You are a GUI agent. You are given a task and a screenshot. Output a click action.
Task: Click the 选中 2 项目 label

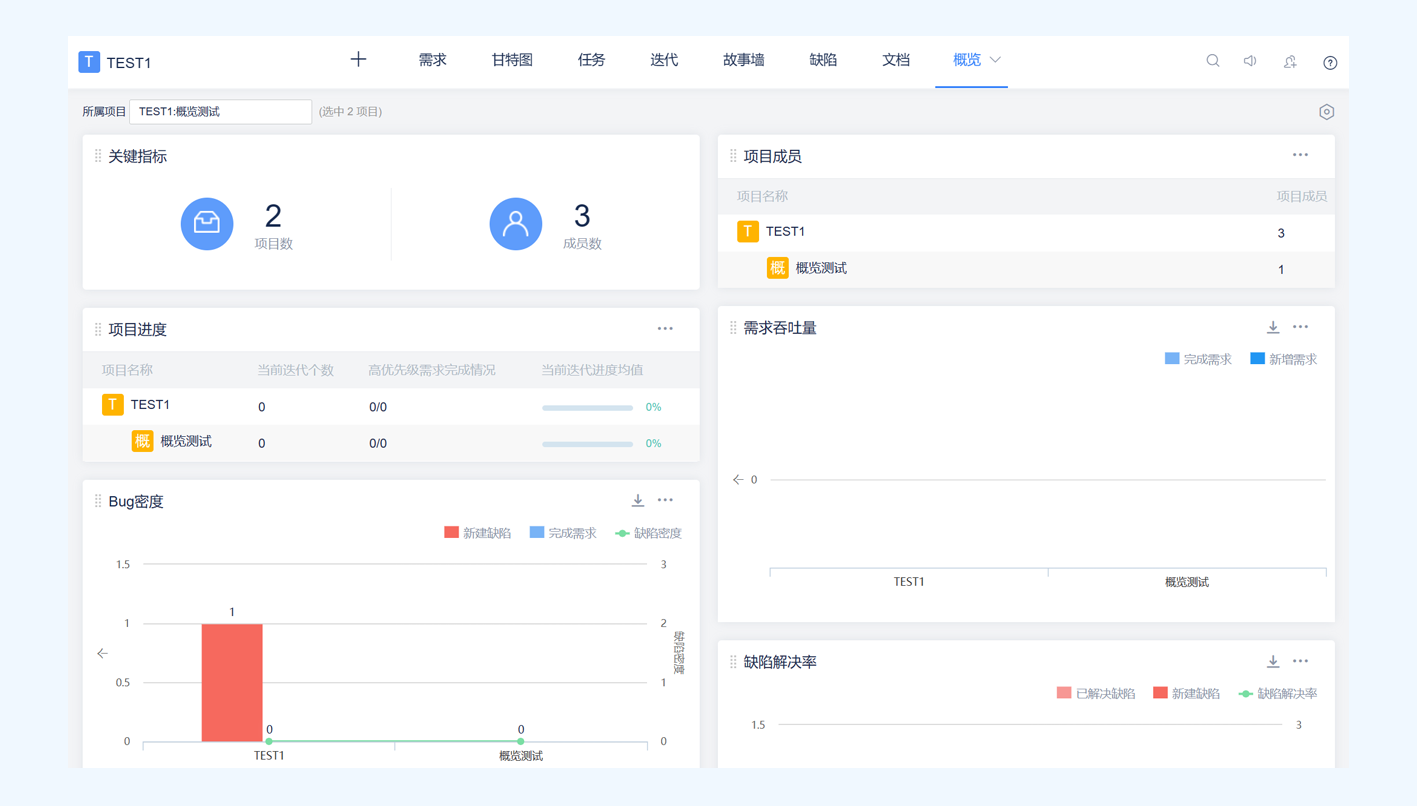point(350,112)
